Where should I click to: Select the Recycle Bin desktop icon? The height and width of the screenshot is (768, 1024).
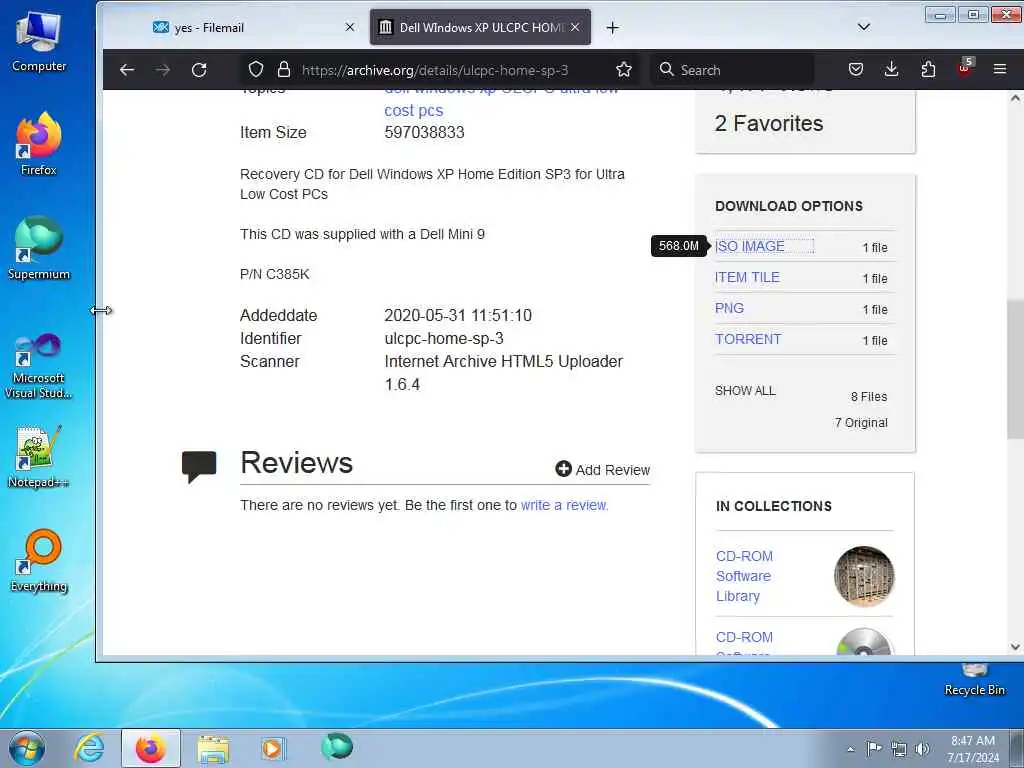coord(974,680)
